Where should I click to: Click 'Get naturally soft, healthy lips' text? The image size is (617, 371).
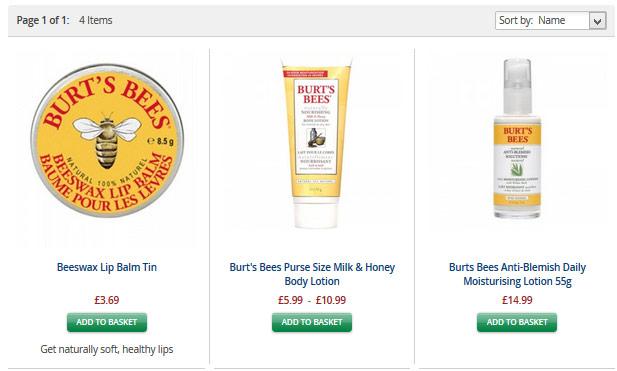(x=107, y=349)
